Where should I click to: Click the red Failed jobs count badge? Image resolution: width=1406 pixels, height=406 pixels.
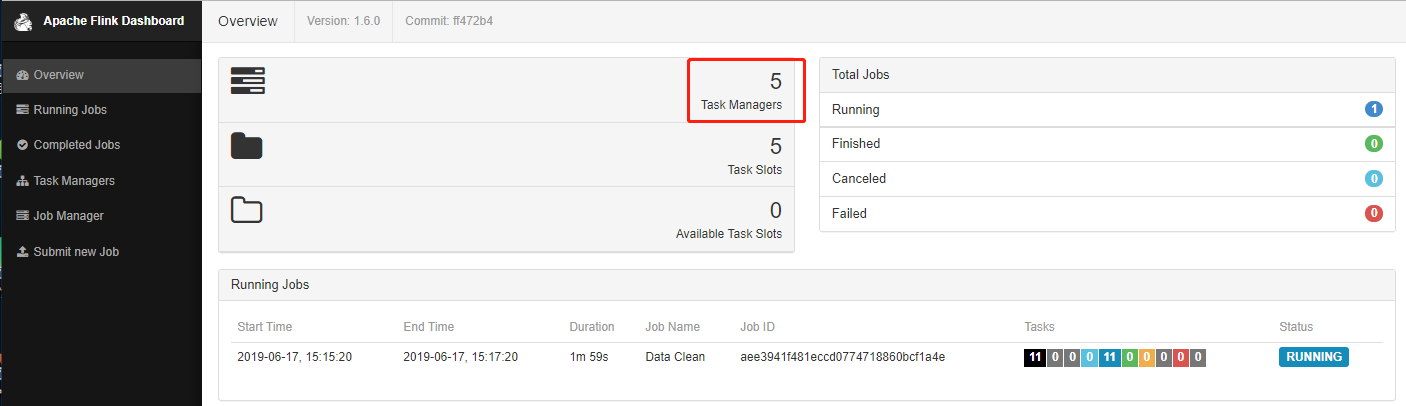click(1374, 213)
